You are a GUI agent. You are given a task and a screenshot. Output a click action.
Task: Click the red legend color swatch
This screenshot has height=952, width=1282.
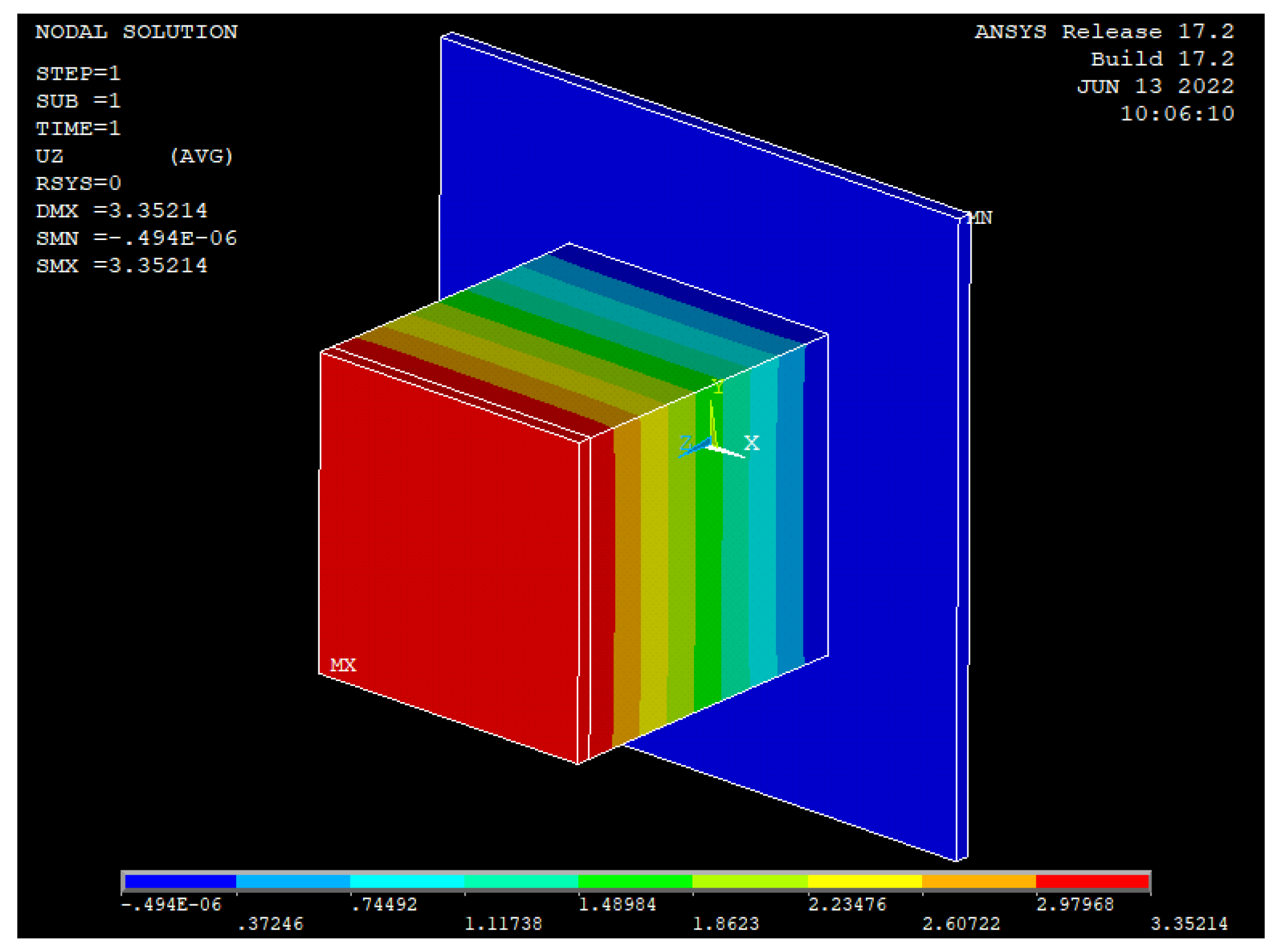tap(1092, 881)
